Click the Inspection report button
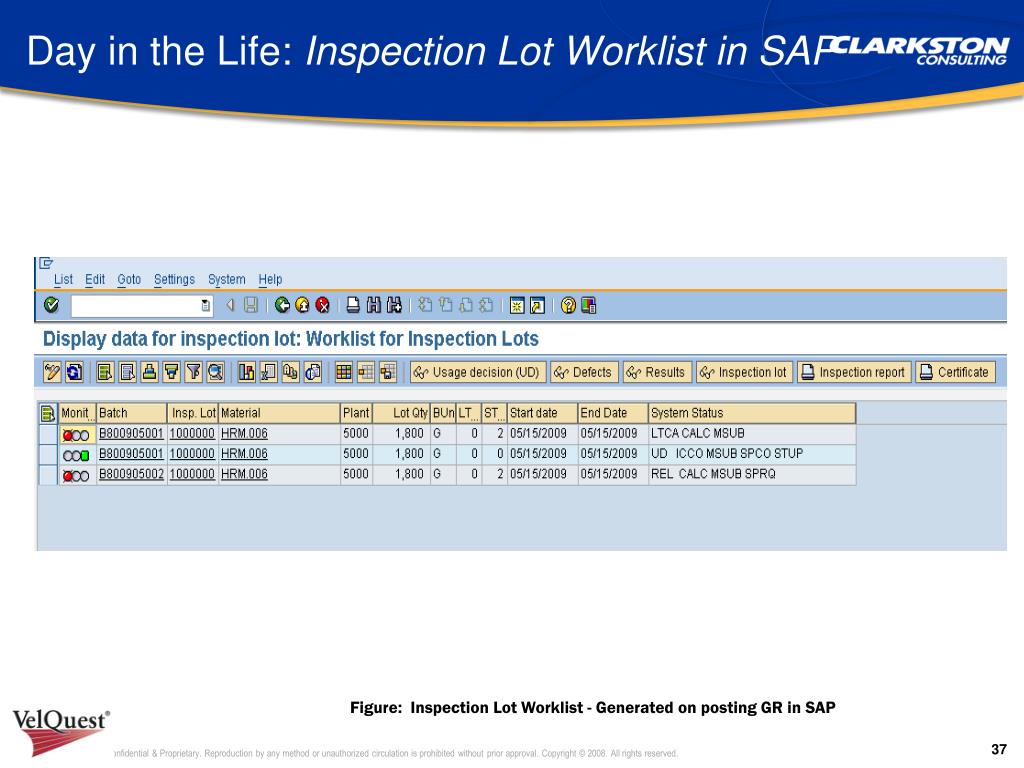The height and width of the screenshot is (768, 1024). [854, 372]
